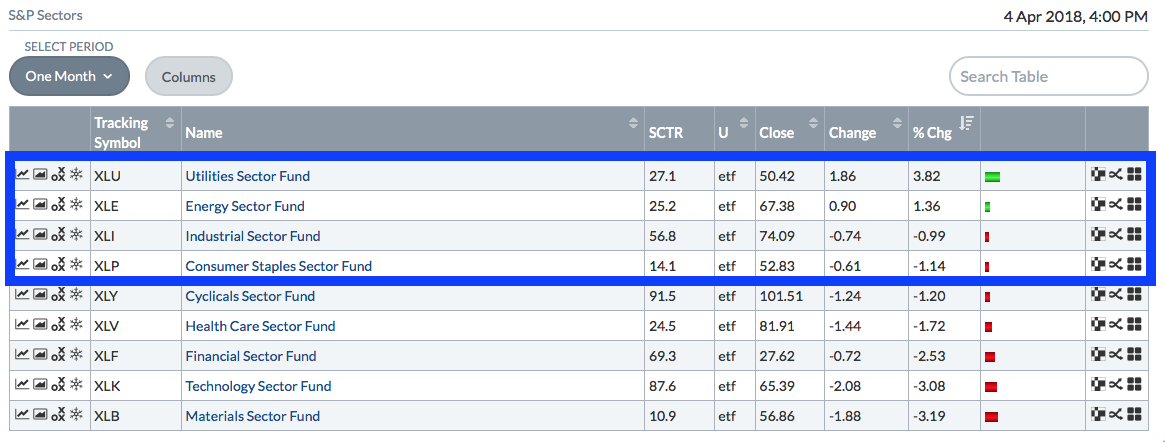
Task: Open the SharpChart line icon for XLY
Action: (x=22, y=295)
